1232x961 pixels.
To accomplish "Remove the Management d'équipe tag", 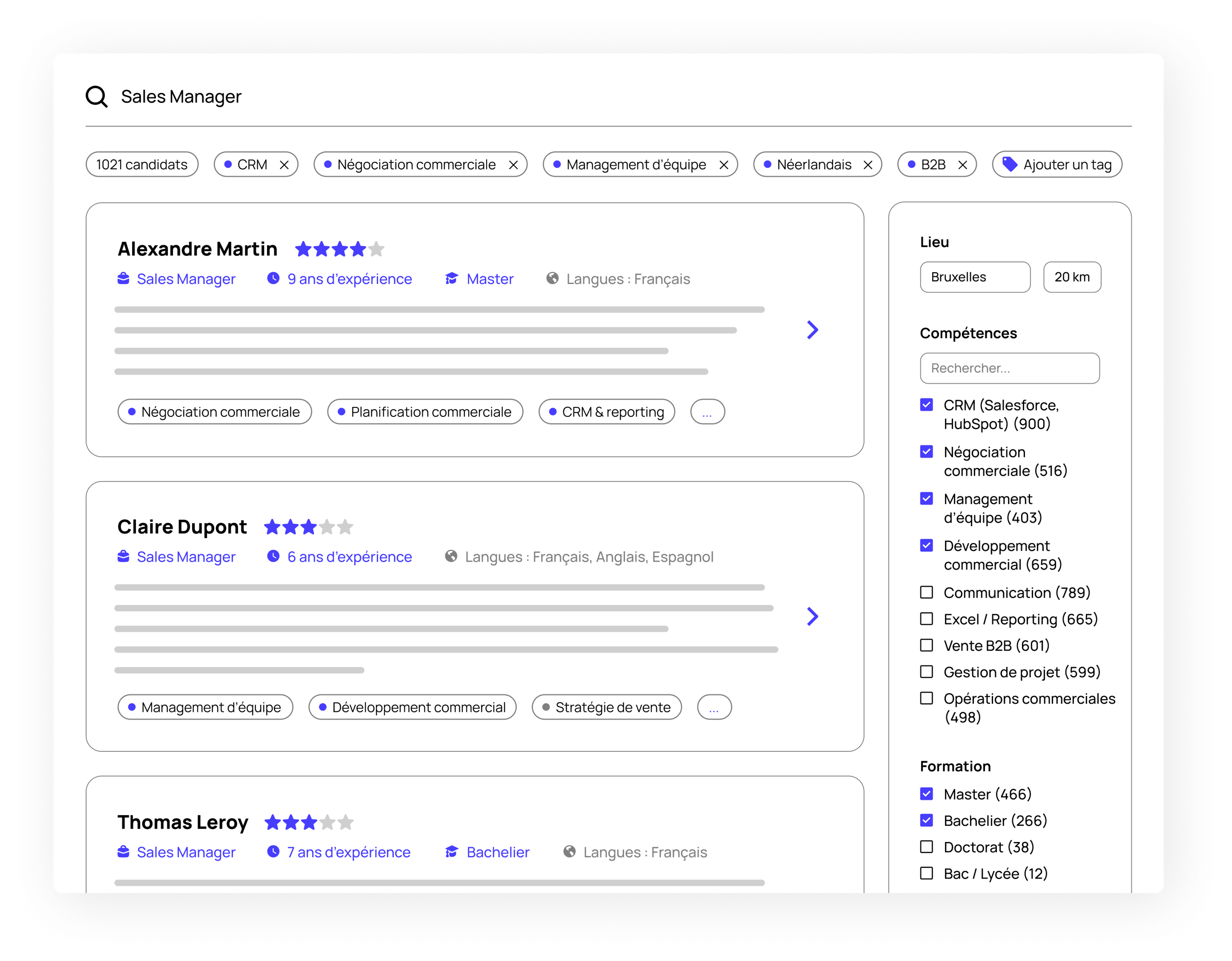I will click(724, 165).
